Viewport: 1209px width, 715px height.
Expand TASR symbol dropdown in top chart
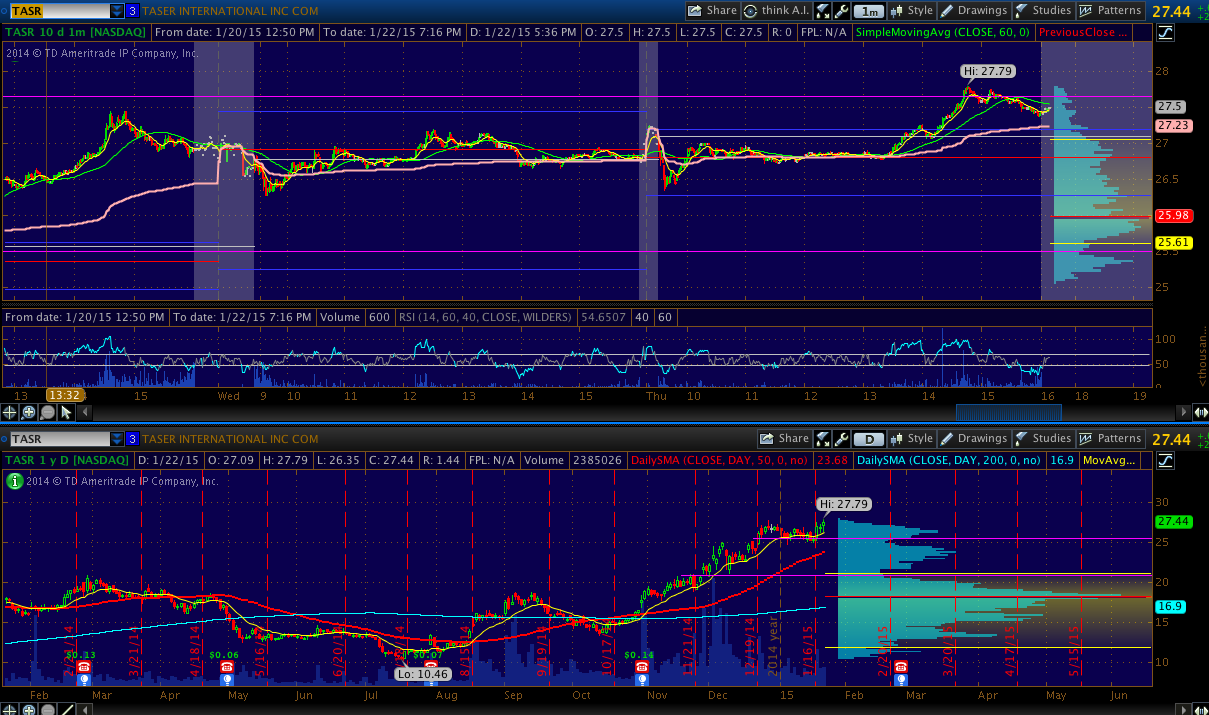(x=117, y=11)
